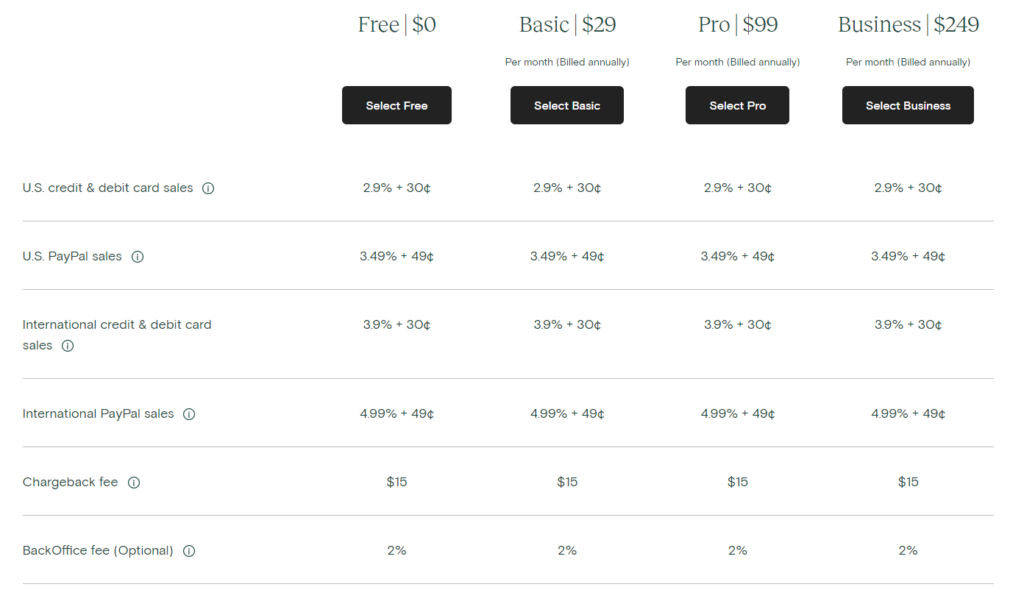This screenshot has width=1024, height=601.
Task: Pick the Select Business plan button
Action: pos(908,105)
